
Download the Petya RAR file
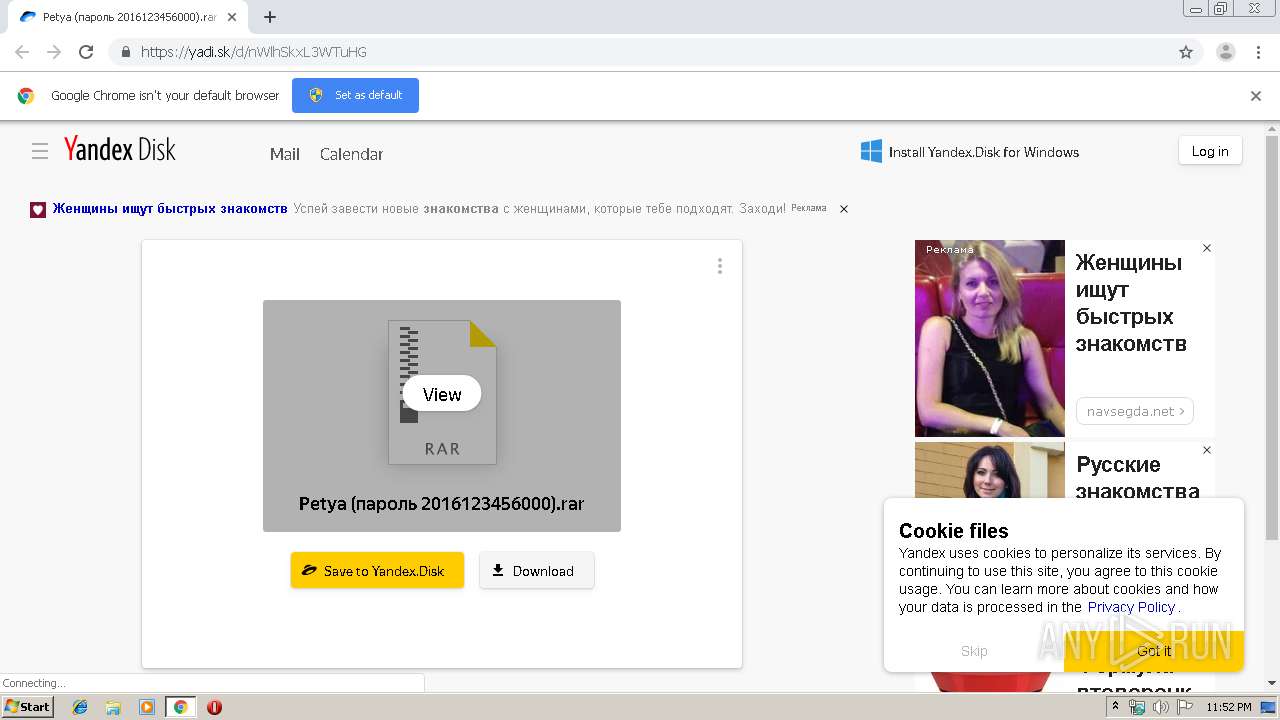pos(537,570)
